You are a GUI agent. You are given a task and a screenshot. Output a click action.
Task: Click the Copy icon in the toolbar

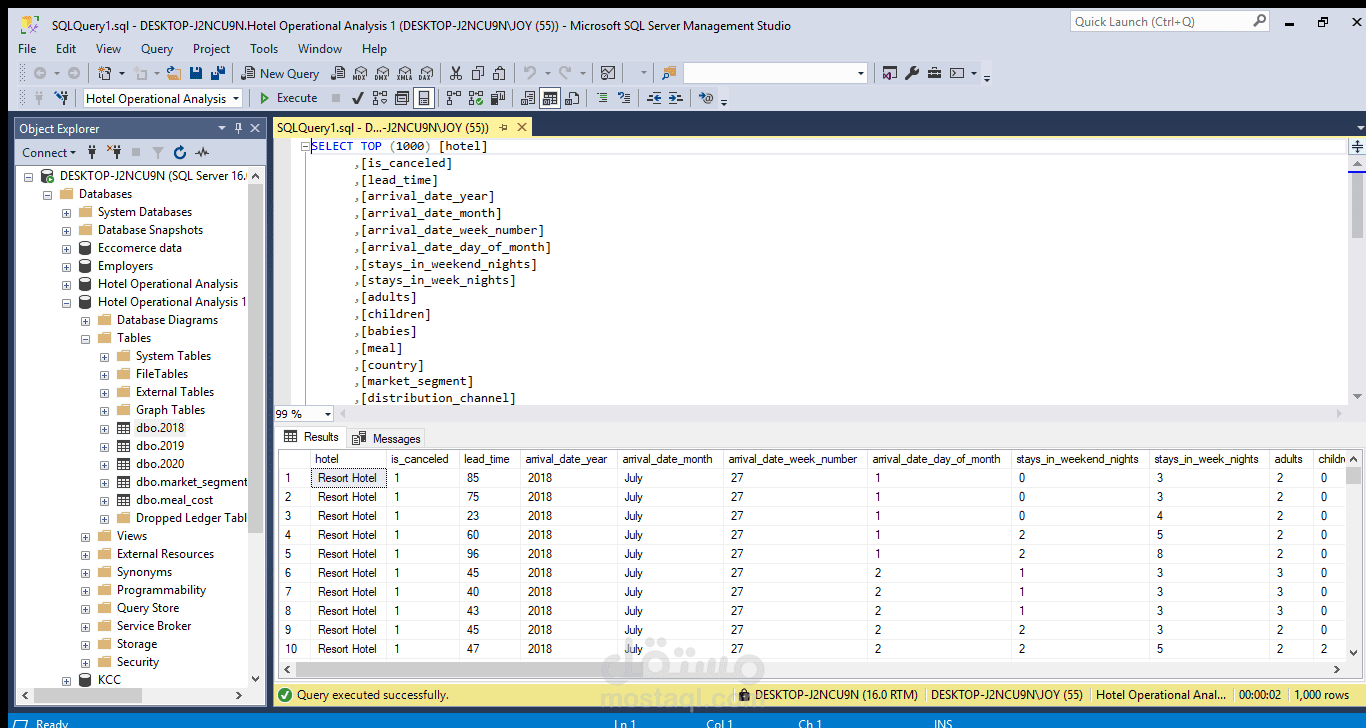point(478,73)
